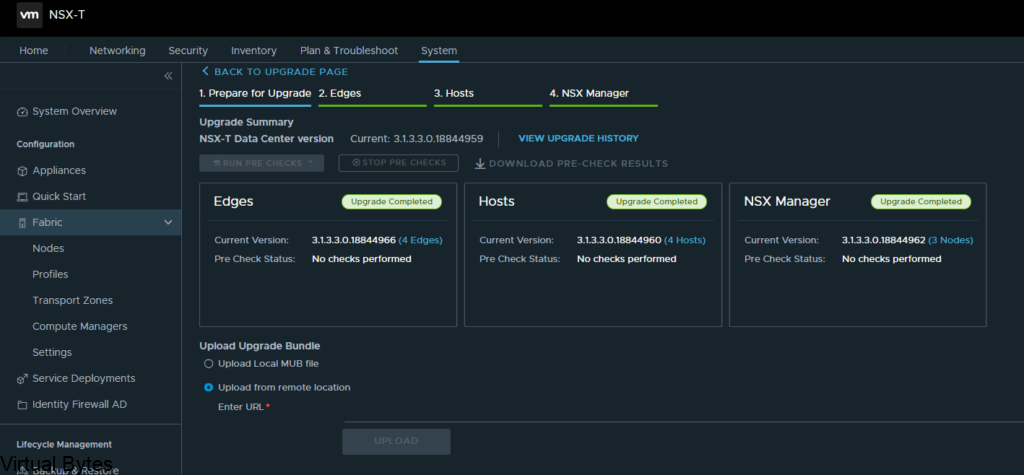1024x475 pixels.
Task: Open the 4 Edges link
Action: [x=421, y=240]
